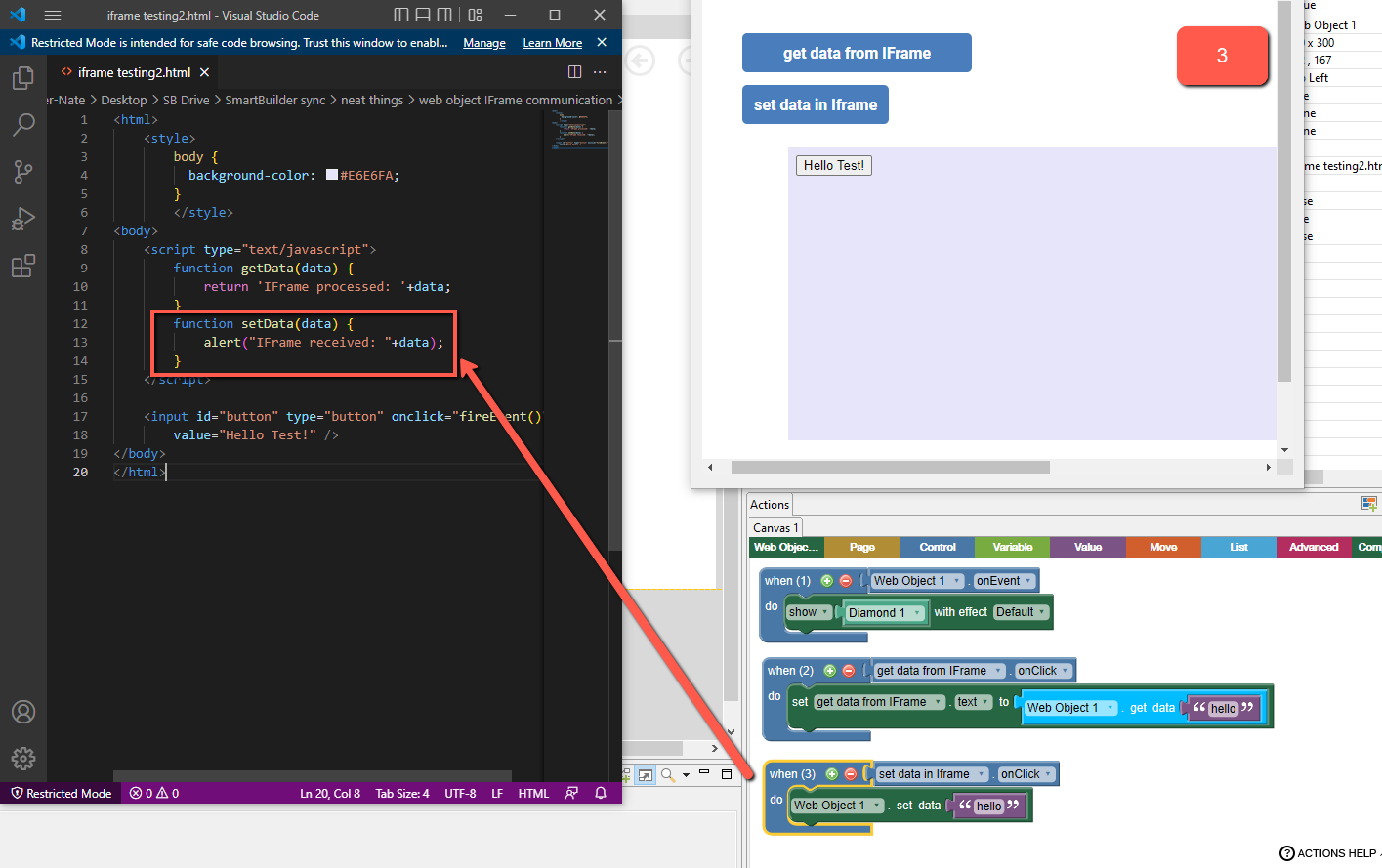Open the onClick dropdown in when (3) block
1382x868 pixels.
[x=1026, y=774]
